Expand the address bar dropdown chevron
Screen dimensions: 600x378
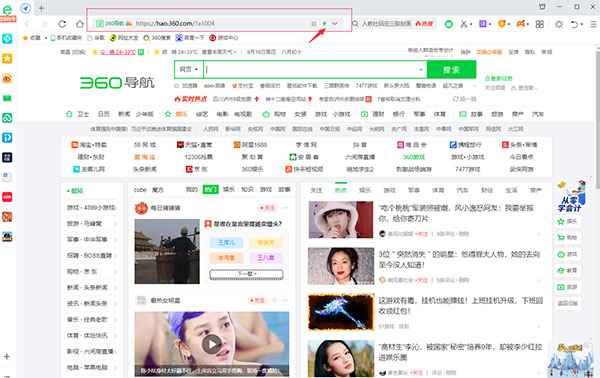click(x=335, y=24)
